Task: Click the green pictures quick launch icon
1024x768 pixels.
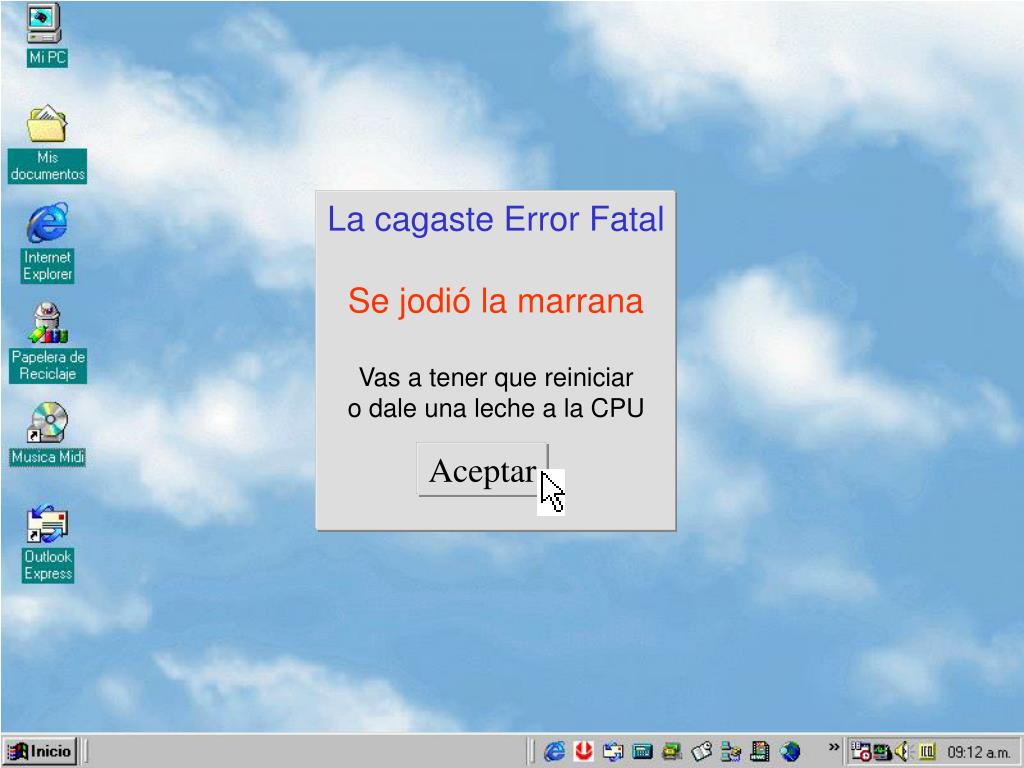Action: tap(671, 752)
